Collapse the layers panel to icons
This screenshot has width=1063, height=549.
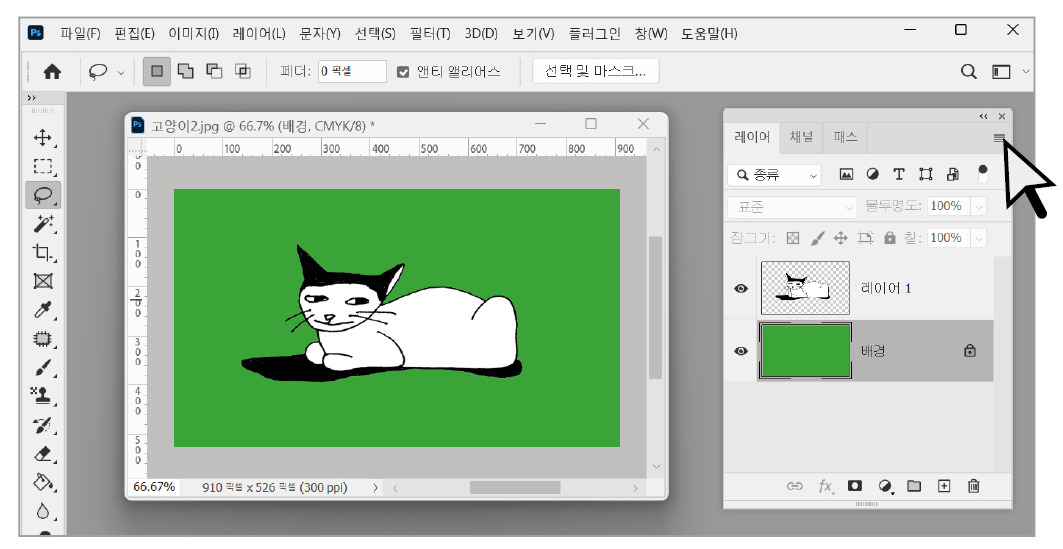tap(983, 117)
